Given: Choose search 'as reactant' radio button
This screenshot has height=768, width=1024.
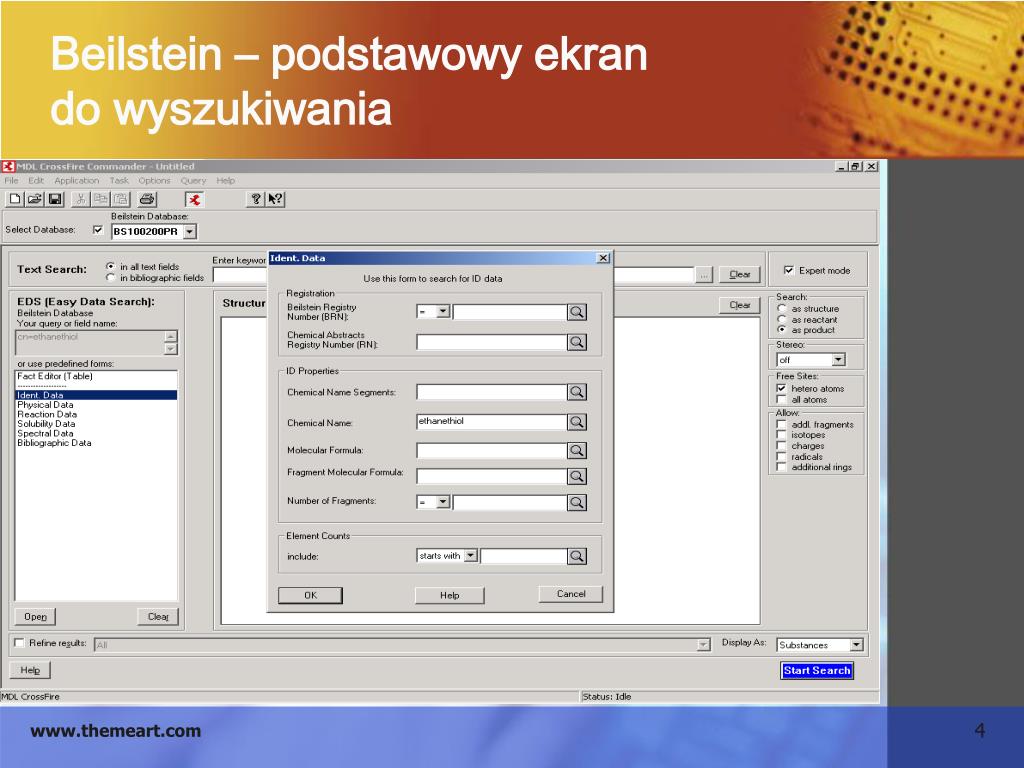Looking at the screenshot, I should click(782, 319).
